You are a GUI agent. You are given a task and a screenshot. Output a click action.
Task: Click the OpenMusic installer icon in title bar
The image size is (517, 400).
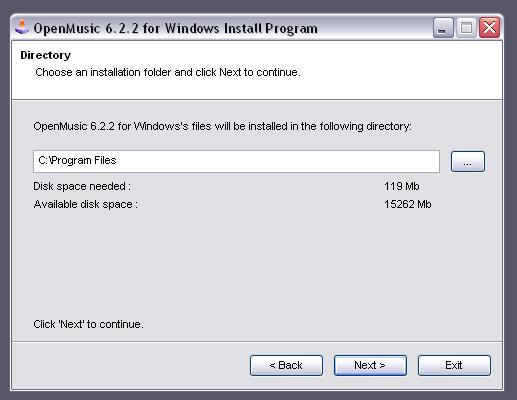pos(22,27)
